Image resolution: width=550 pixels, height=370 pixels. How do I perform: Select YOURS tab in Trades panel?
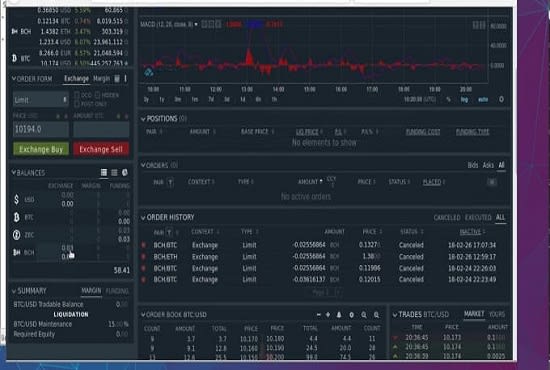point(497,314)
